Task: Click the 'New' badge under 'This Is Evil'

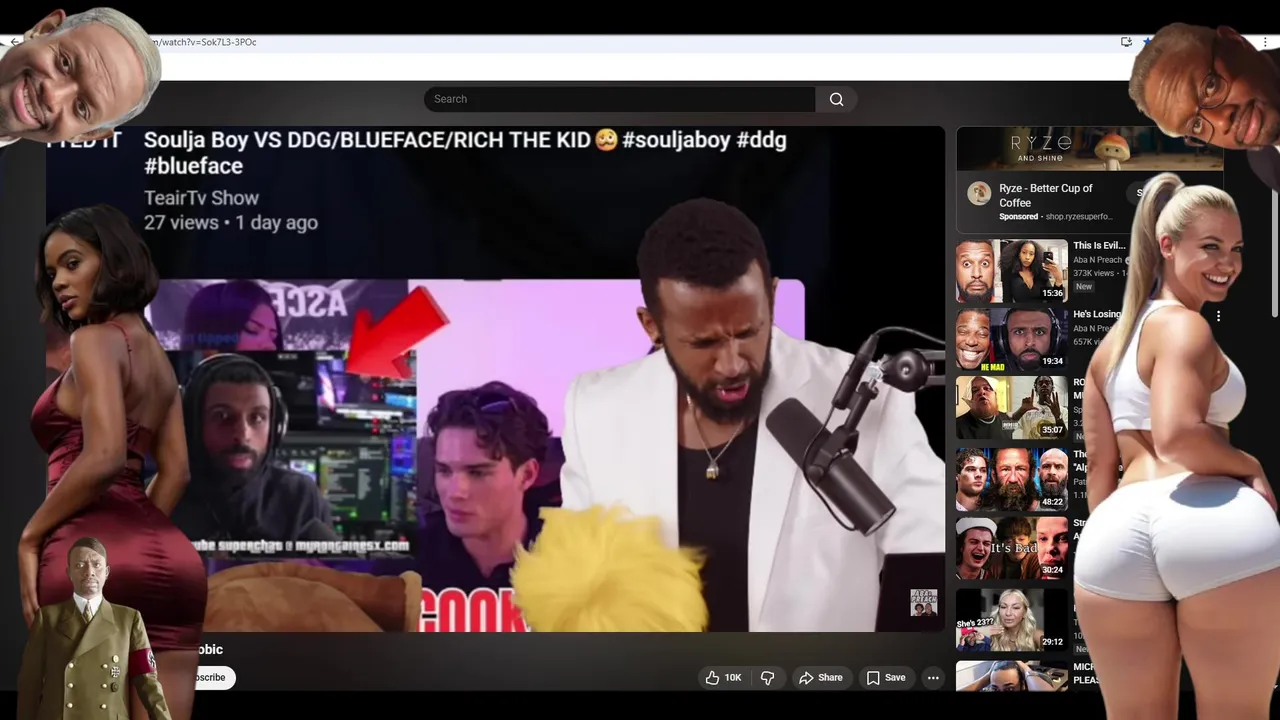Action: 1084,286
